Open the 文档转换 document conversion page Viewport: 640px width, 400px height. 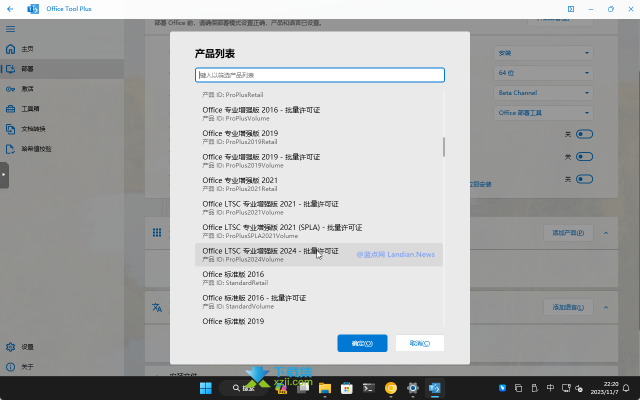pyautogui.click(x=62, y=129)
